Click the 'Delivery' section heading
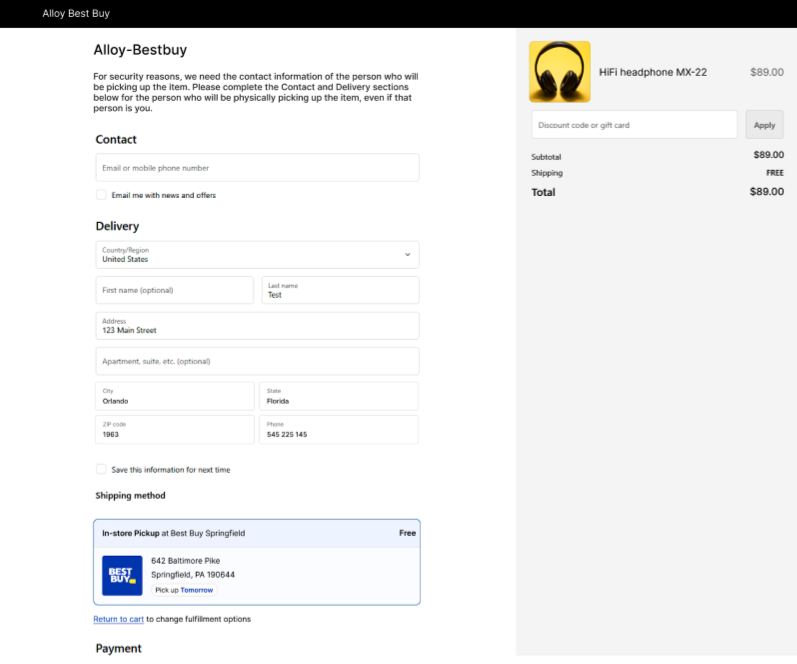The width and height of the screenshot is (797, 664). tap(117, 226)
